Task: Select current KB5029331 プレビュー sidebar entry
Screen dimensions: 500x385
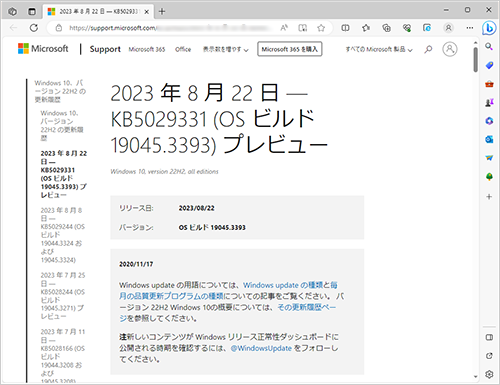Action: (64, 174)
